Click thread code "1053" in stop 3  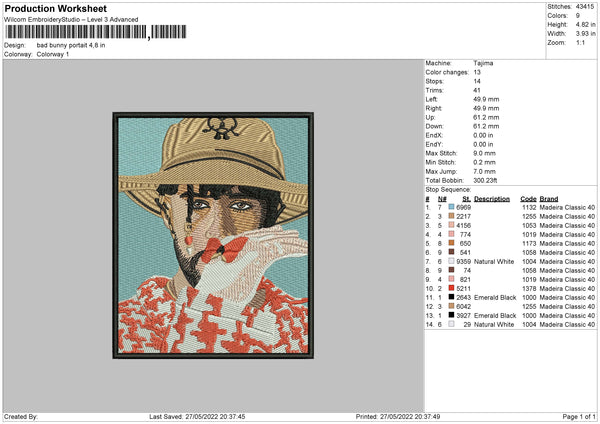529,225
